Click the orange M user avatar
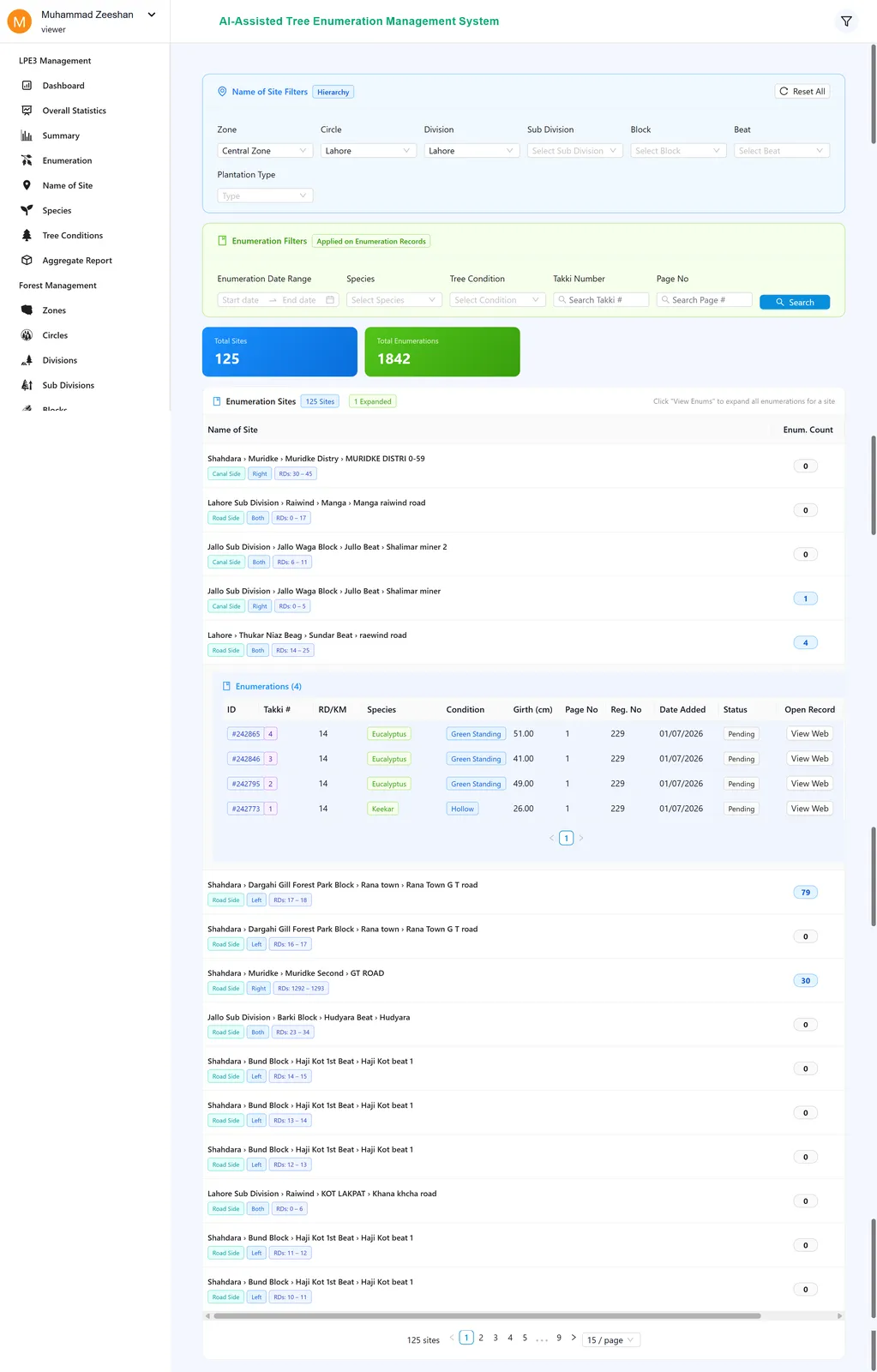The image size is (877, 1372). [19, 21]
